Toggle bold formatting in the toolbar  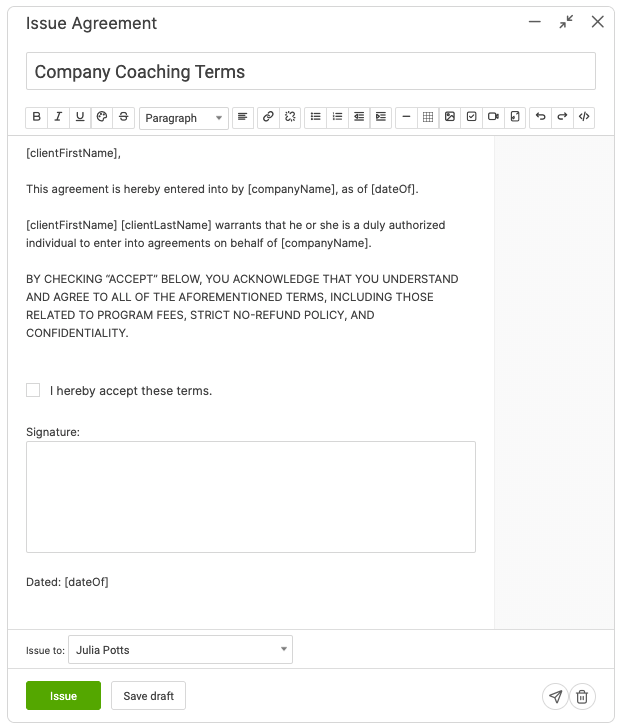[37, 117]
